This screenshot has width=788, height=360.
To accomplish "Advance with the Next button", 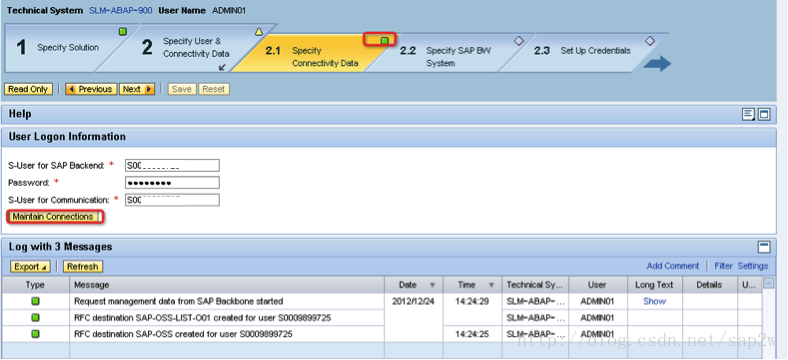I will (x=137, y=89).
